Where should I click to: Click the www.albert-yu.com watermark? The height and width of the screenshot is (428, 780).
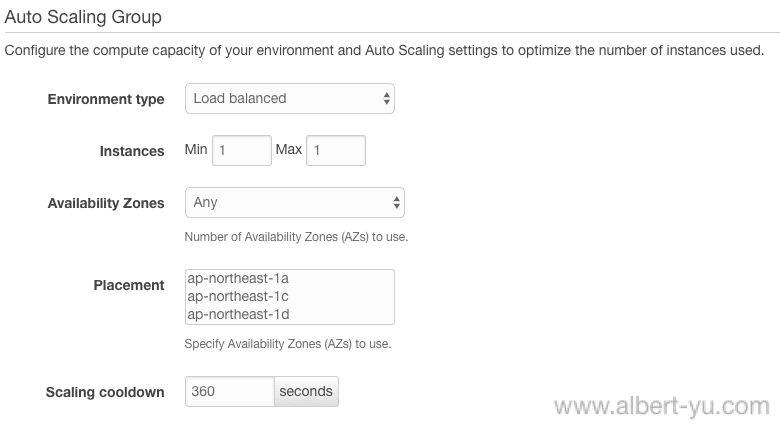(x=662, y=406)
